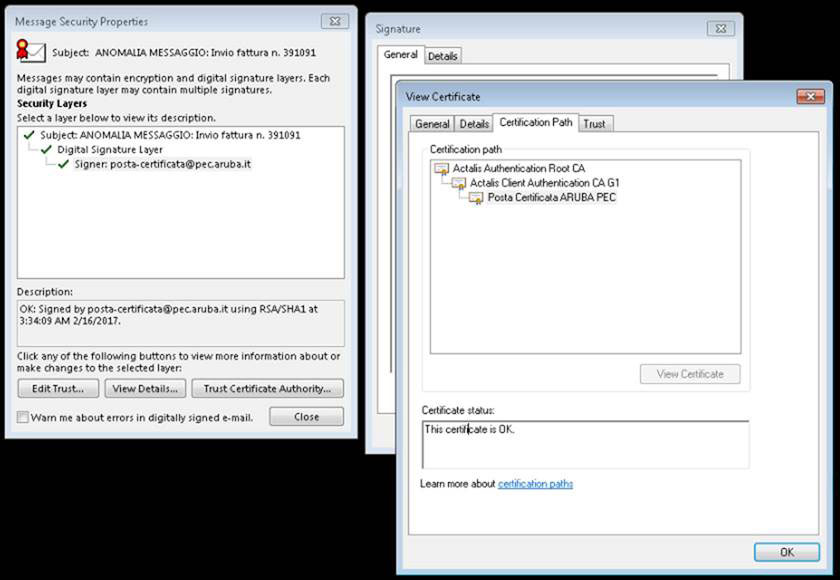Viewport: 840px width, 580px height.
Task: Click the certificate icon for Posta Certificata ARUBA PEC
Action: click(x=476, y=198)
